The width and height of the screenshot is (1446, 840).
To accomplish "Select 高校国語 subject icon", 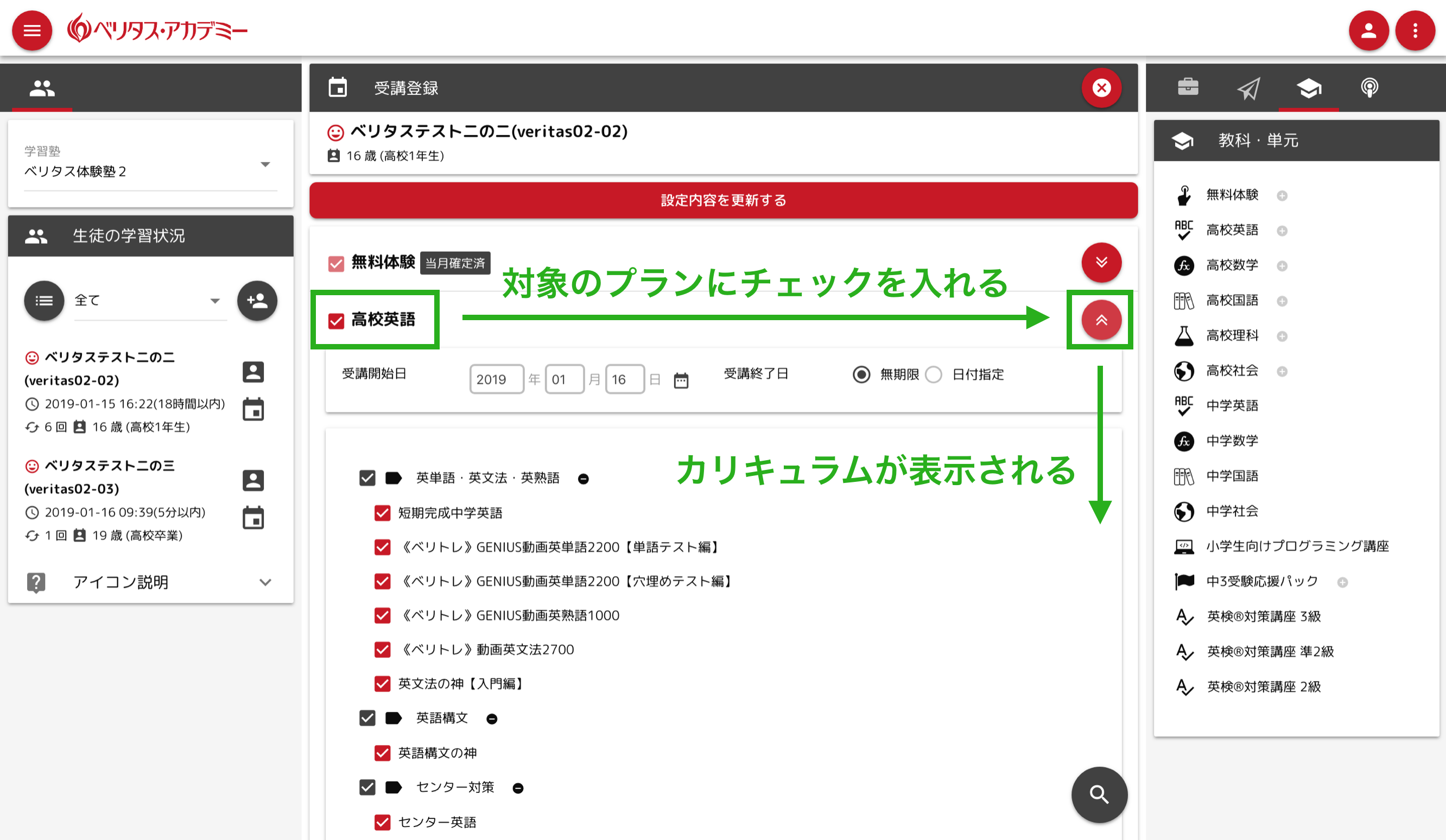I will (x=1183, y=301).
